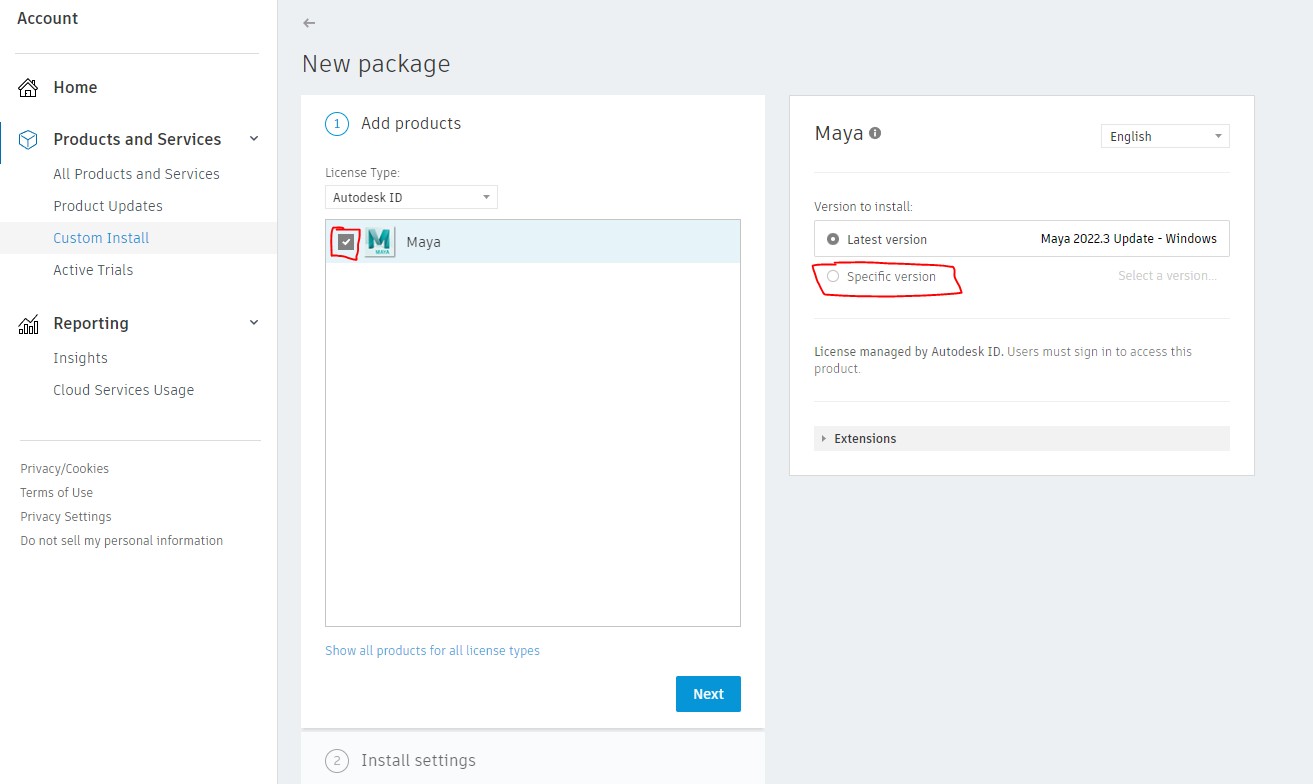This screenshot has height=784, width=1313.
Task: Open the Privacy/Cookies link
Action: [65, 469]
